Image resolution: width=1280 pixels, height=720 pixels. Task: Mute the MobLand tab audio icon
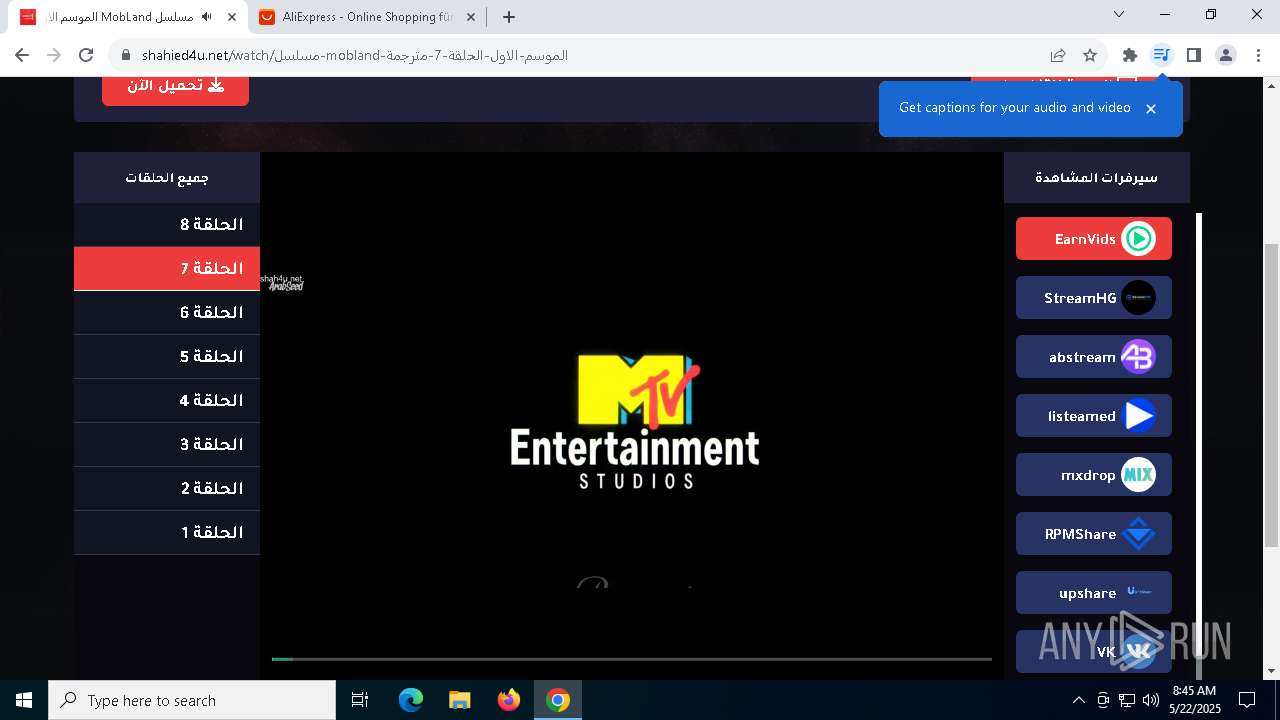(x=207, y=17)
